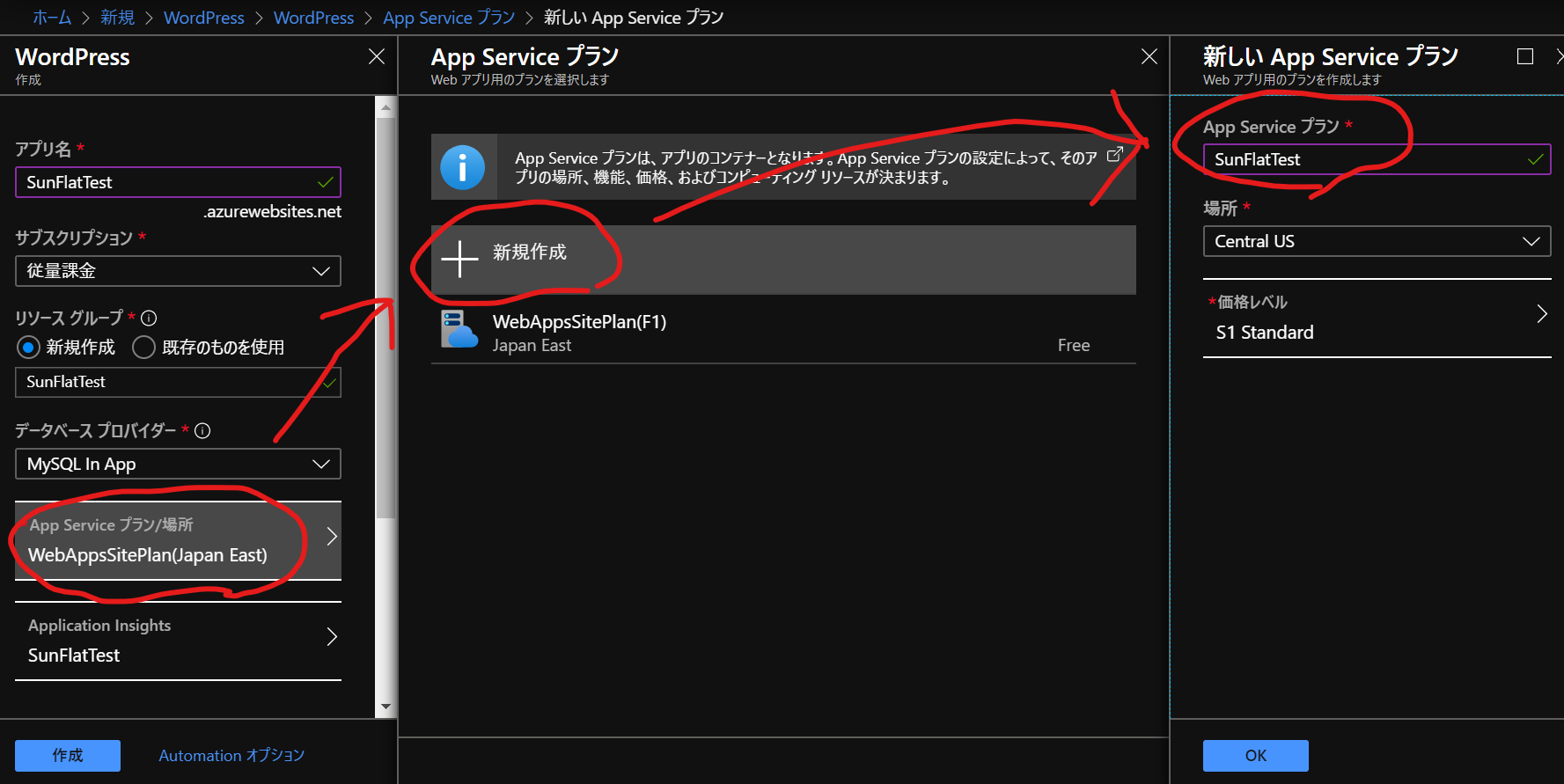Close the App Service プラン blade
The height and width of the screenshot is (784, 1564).
(x=1149, y=56)
